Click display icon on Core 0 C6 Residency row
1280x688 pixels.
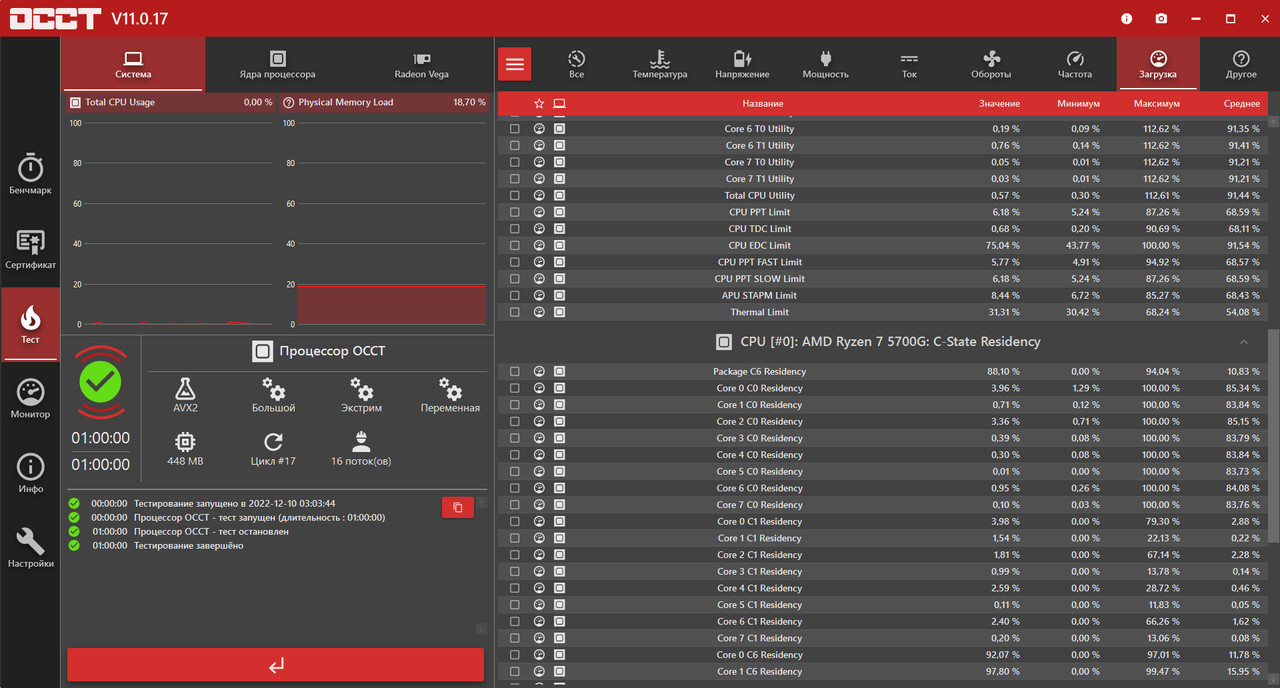click(559, 655)
